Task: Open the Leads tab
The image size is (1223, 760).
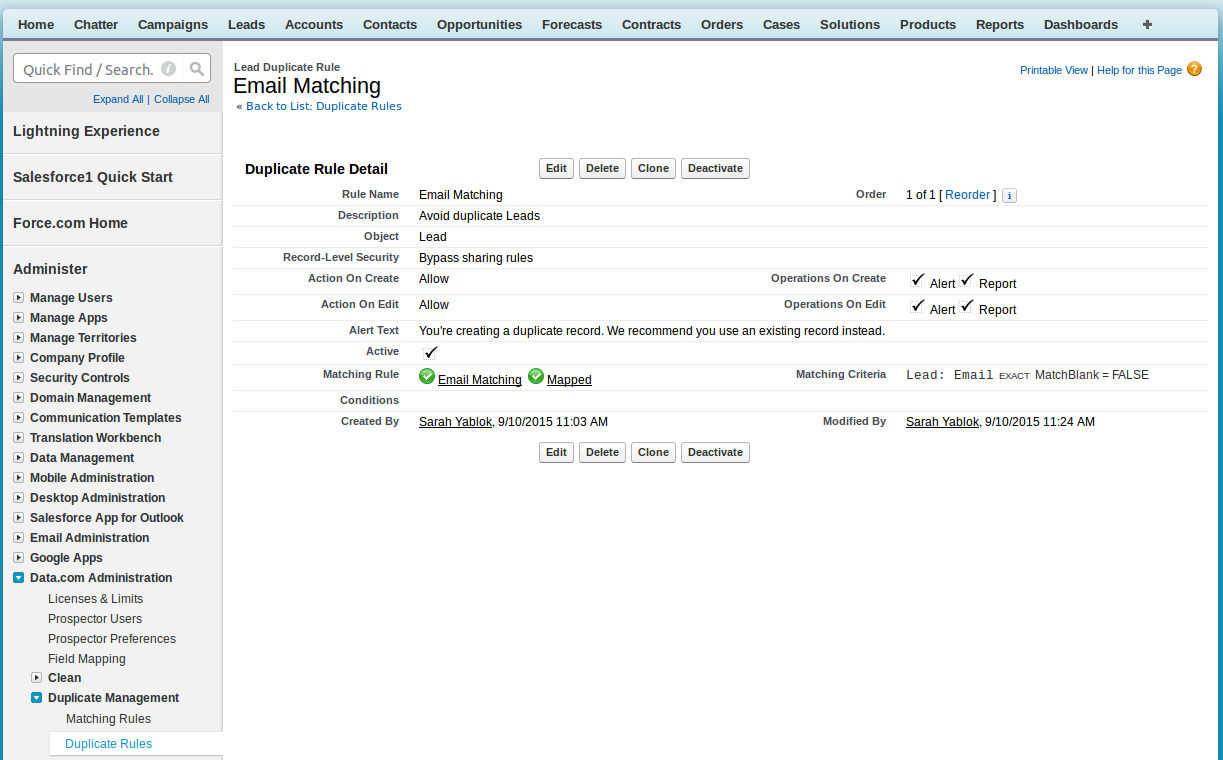Action: click(246, 24)
